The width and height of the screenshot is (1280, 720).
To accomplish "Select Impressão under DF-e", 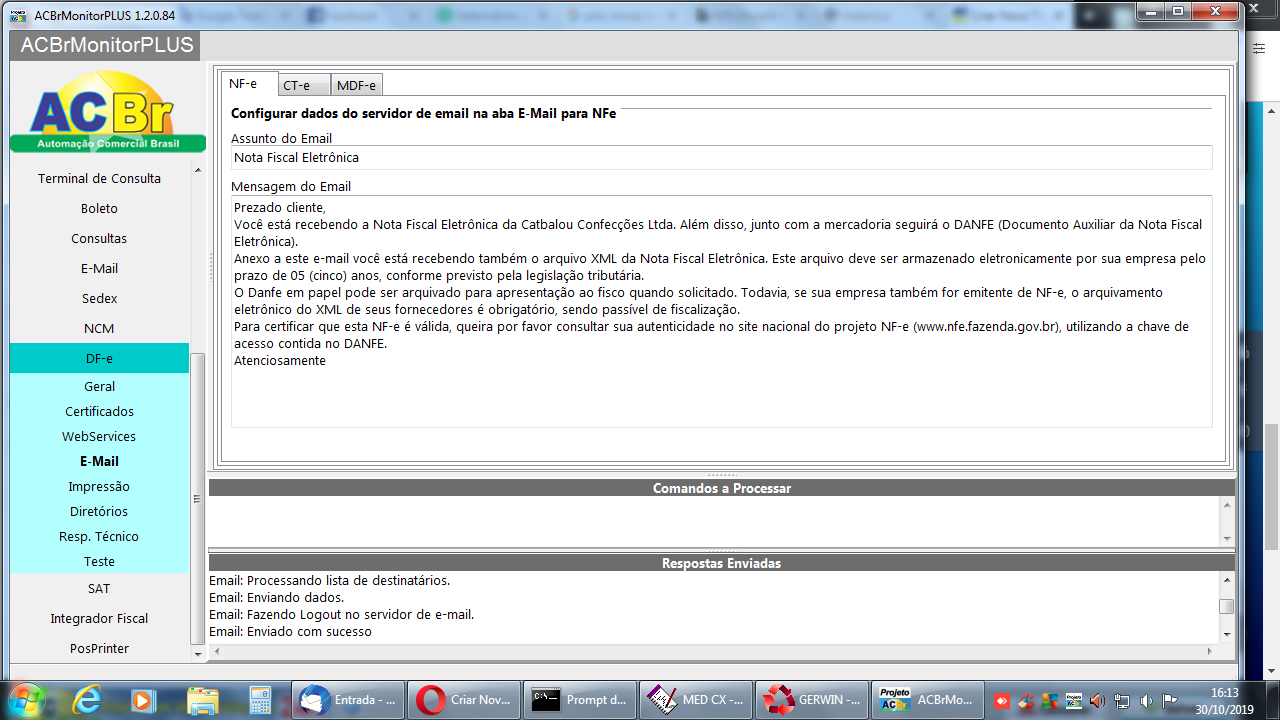I will [x=99, y=486].
